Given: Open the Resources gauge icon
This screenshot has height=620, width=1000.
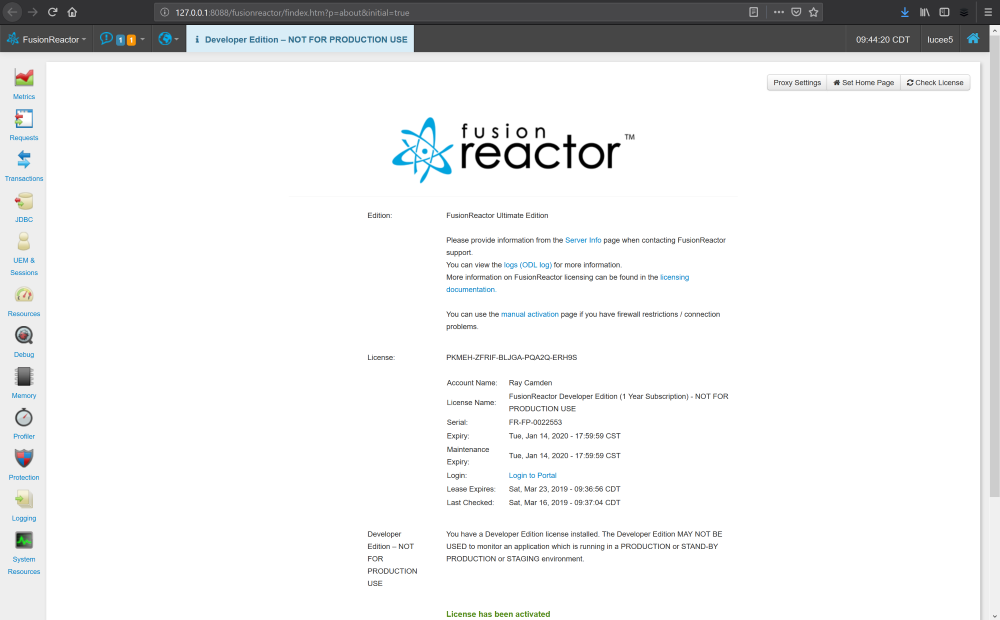Looking at the screenshot, I should pyautogui.click(x=24, y=295).
